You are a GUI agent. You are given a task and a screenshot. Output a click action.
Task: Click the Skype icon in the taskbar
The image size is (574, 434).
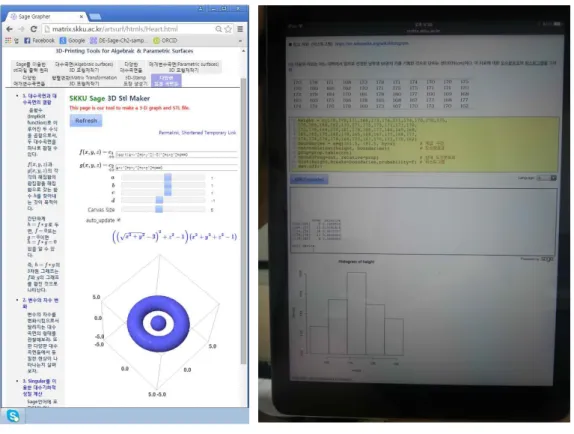click(x=13, y=416)
